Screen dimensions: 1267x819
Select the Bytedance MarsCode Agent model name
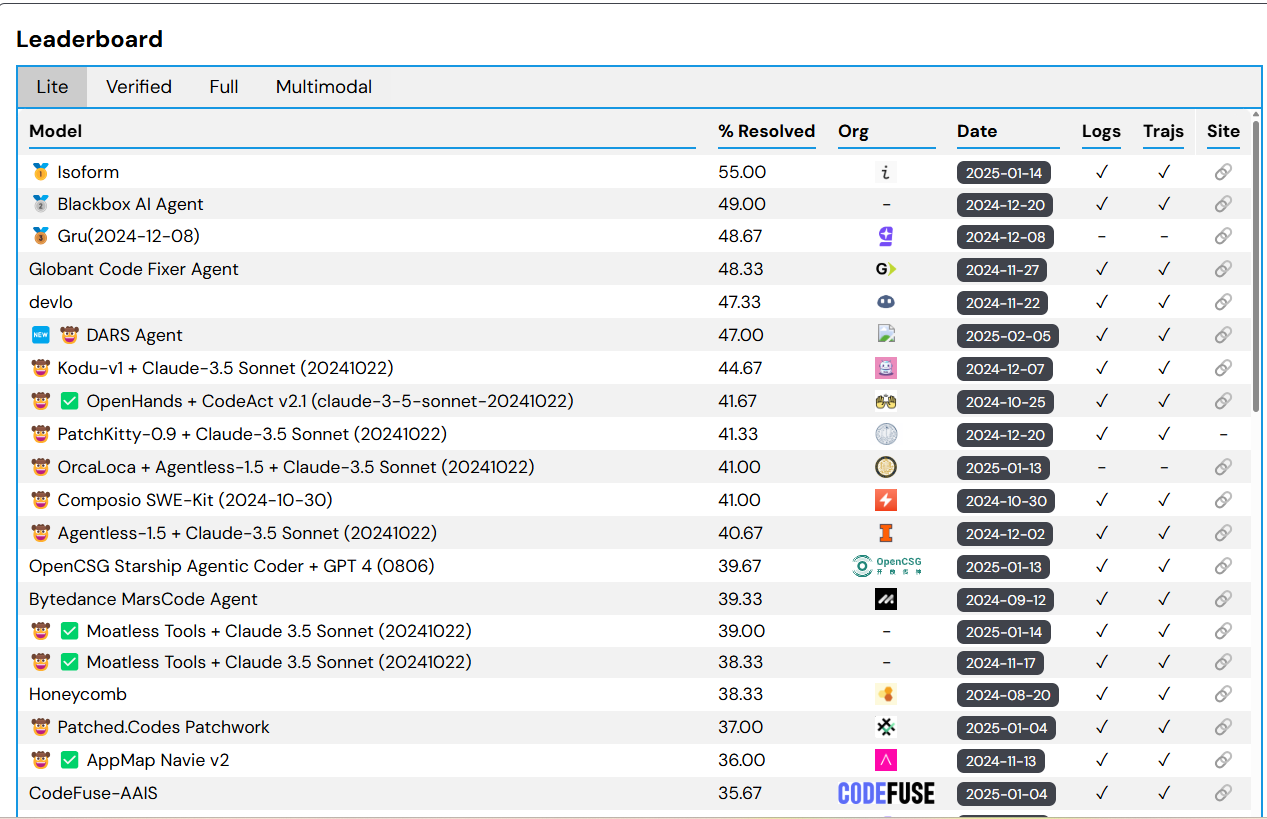(143, 599)
